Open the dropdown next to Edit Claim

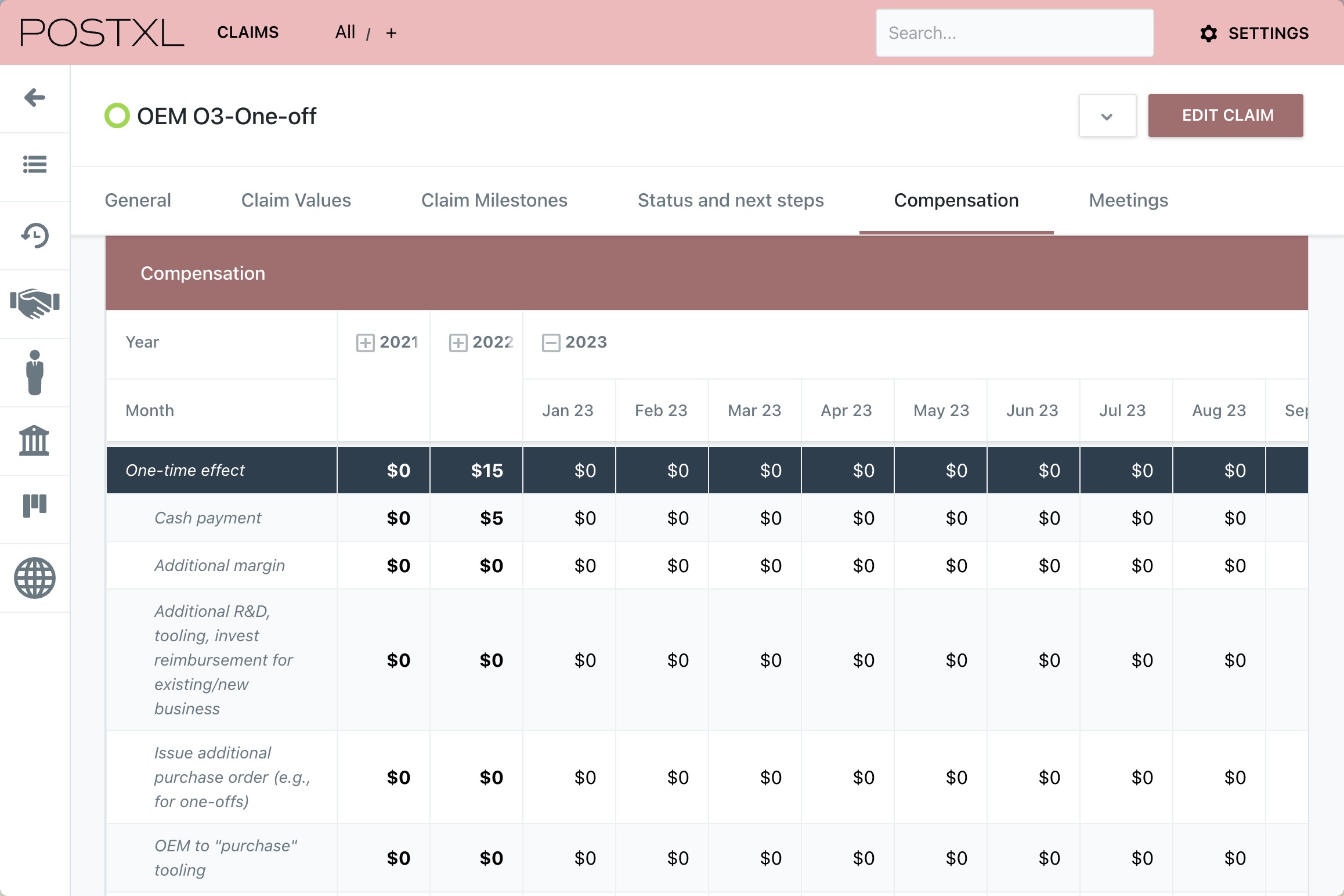coord(1107,116)
